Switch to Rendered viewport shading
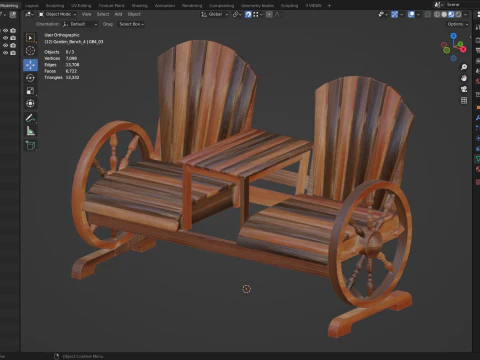 pyautogui.click(x=458, y=14)
